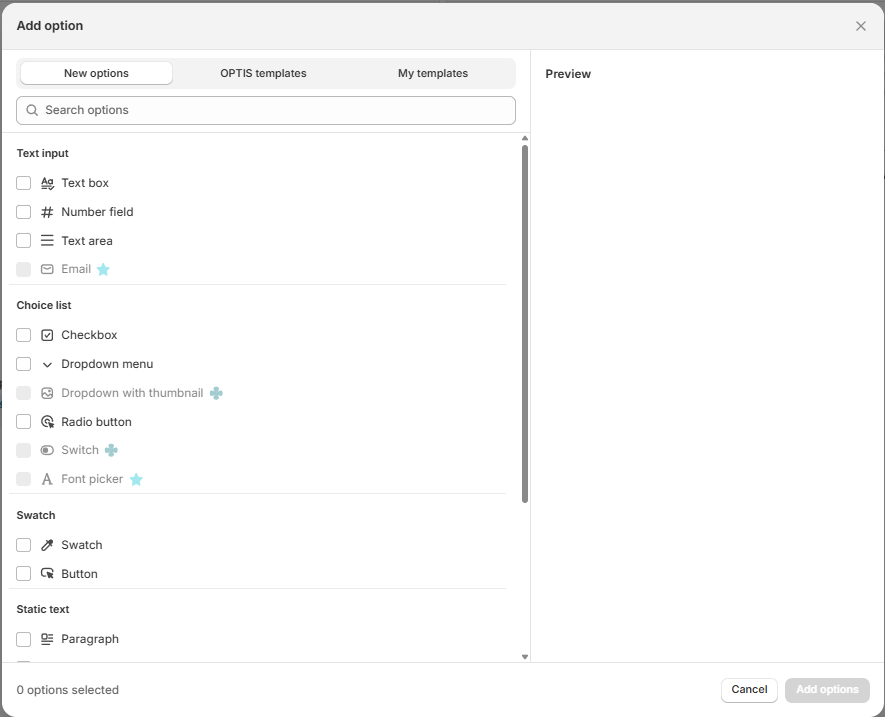Click the Radio button label
885x717 pixels.
pos(97,422)
